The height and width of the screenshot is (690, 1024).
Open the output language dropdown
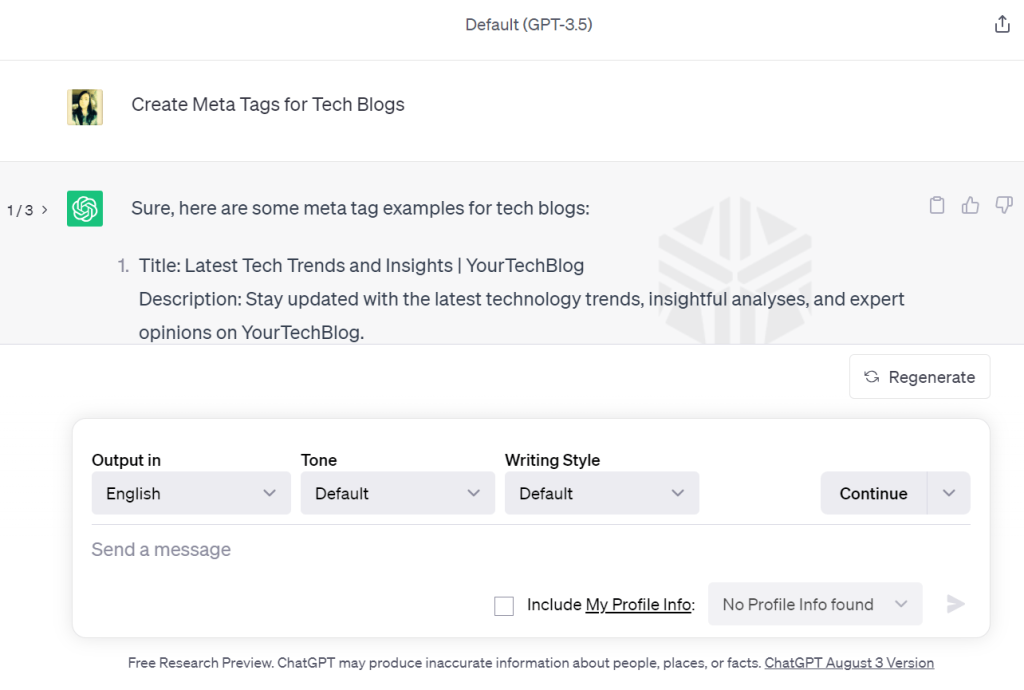pos(190,493)
